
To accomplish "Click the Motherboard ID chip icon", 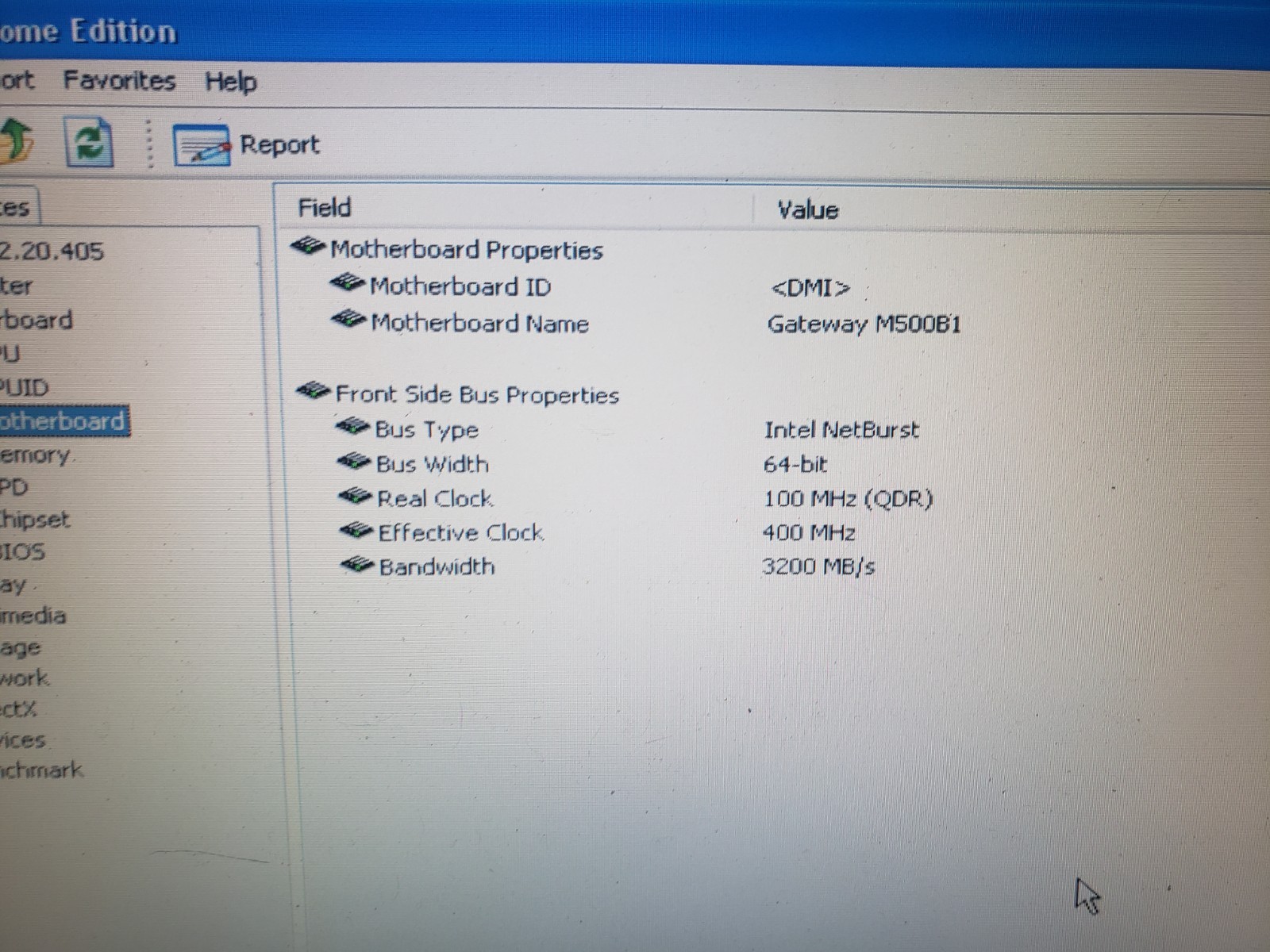I will [348, 283].
